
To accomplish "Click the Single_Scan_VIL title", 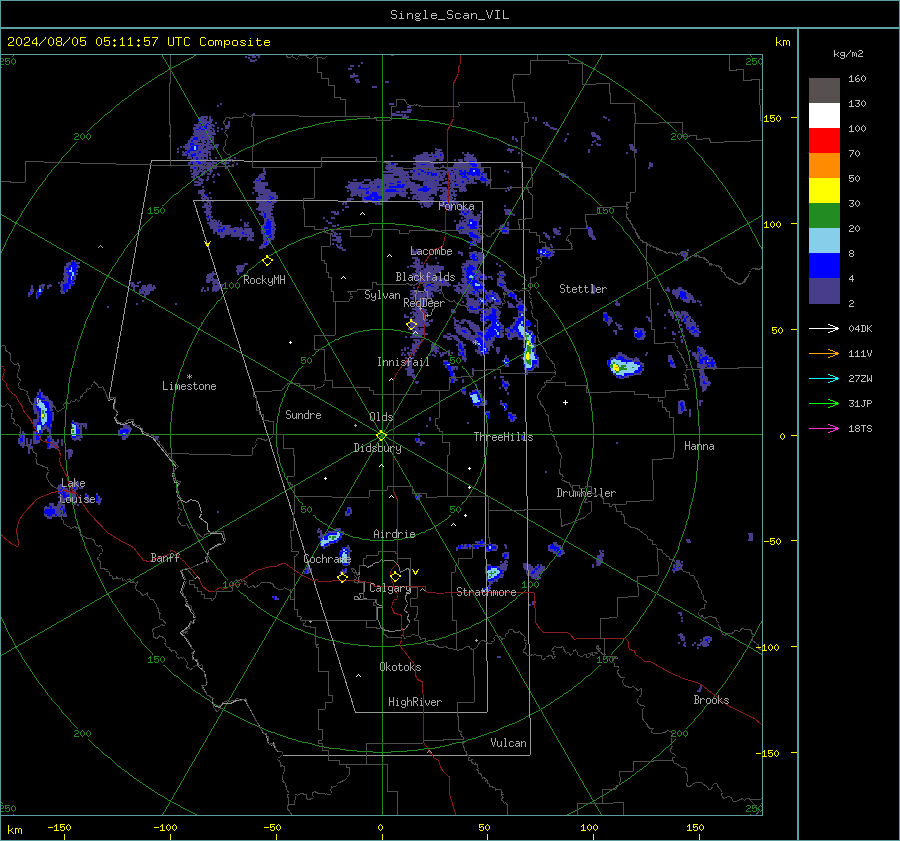I will click(x=449, y=15).
